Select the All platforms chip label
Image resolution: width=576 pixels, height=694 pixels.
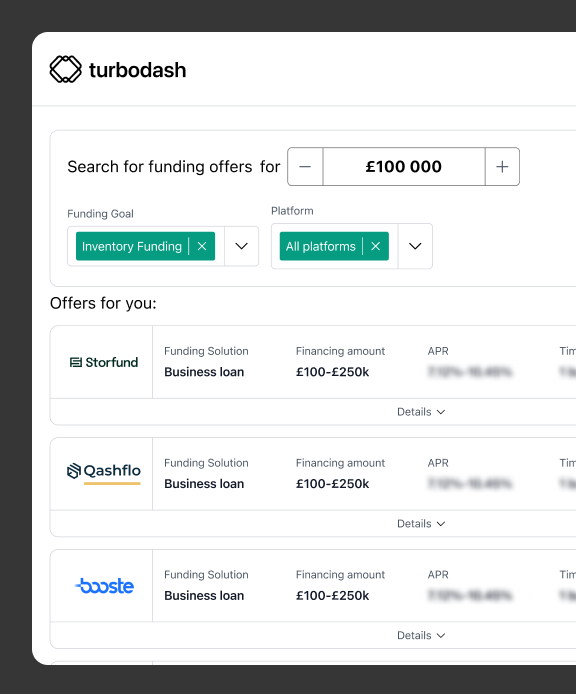321,246
